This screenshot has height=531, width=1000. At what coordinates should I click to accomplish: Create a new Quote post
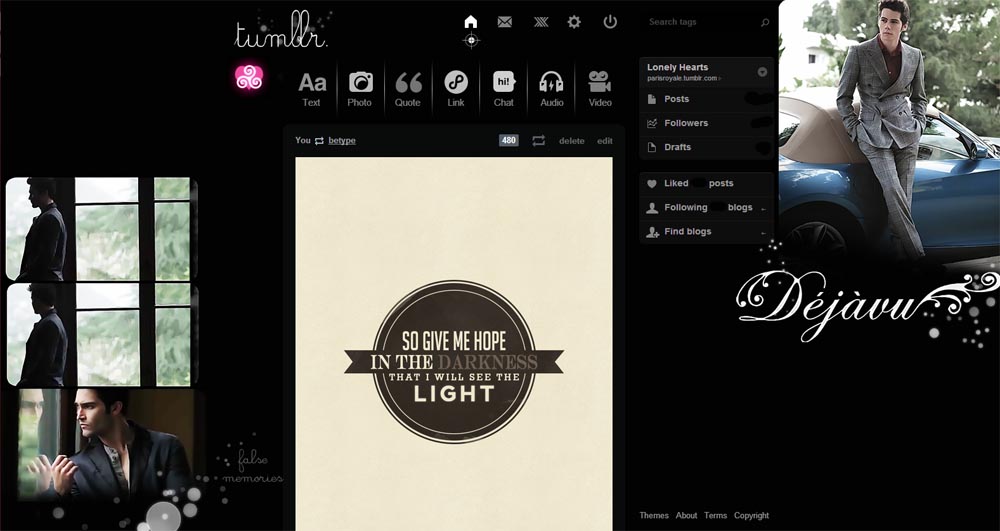click(x=408, y=89)
